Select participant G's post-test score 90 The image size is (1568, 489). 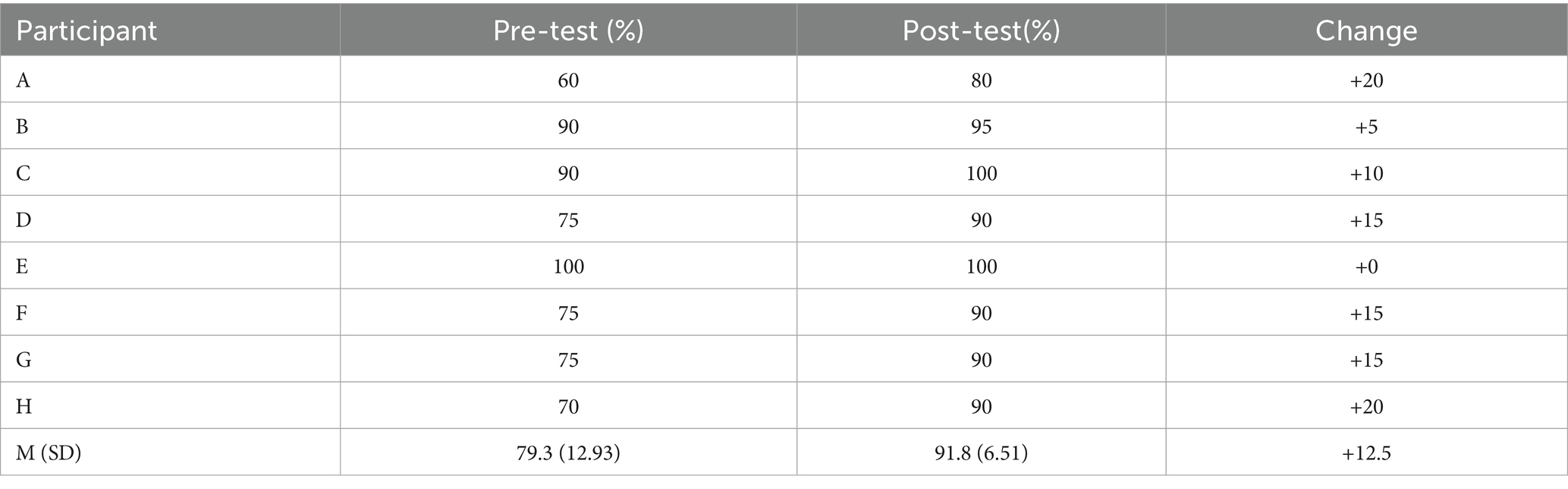point(981,360)
